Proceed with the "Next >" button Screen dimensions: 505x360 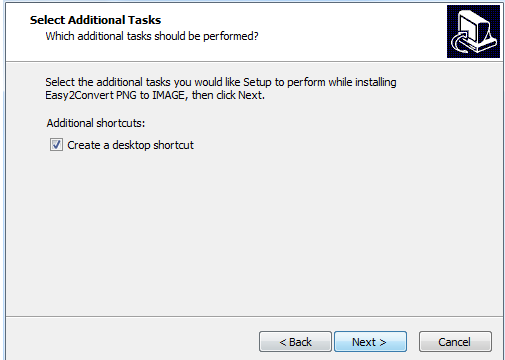[x=370, y=342]
